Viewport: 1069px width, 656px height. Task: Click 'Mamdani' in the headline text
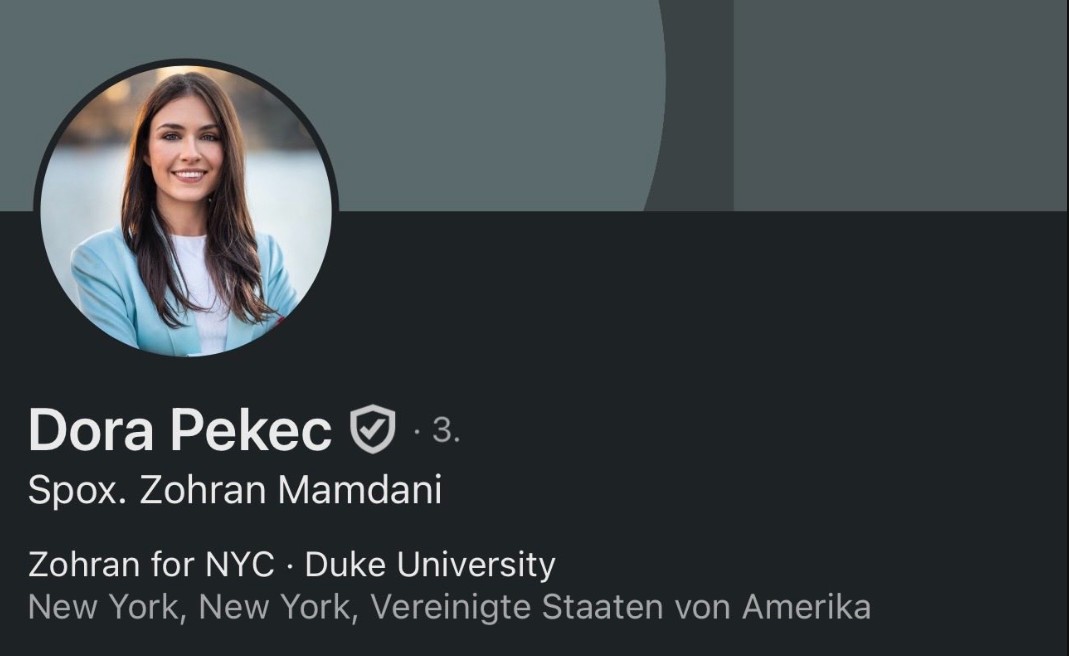[x=360, y=490]
